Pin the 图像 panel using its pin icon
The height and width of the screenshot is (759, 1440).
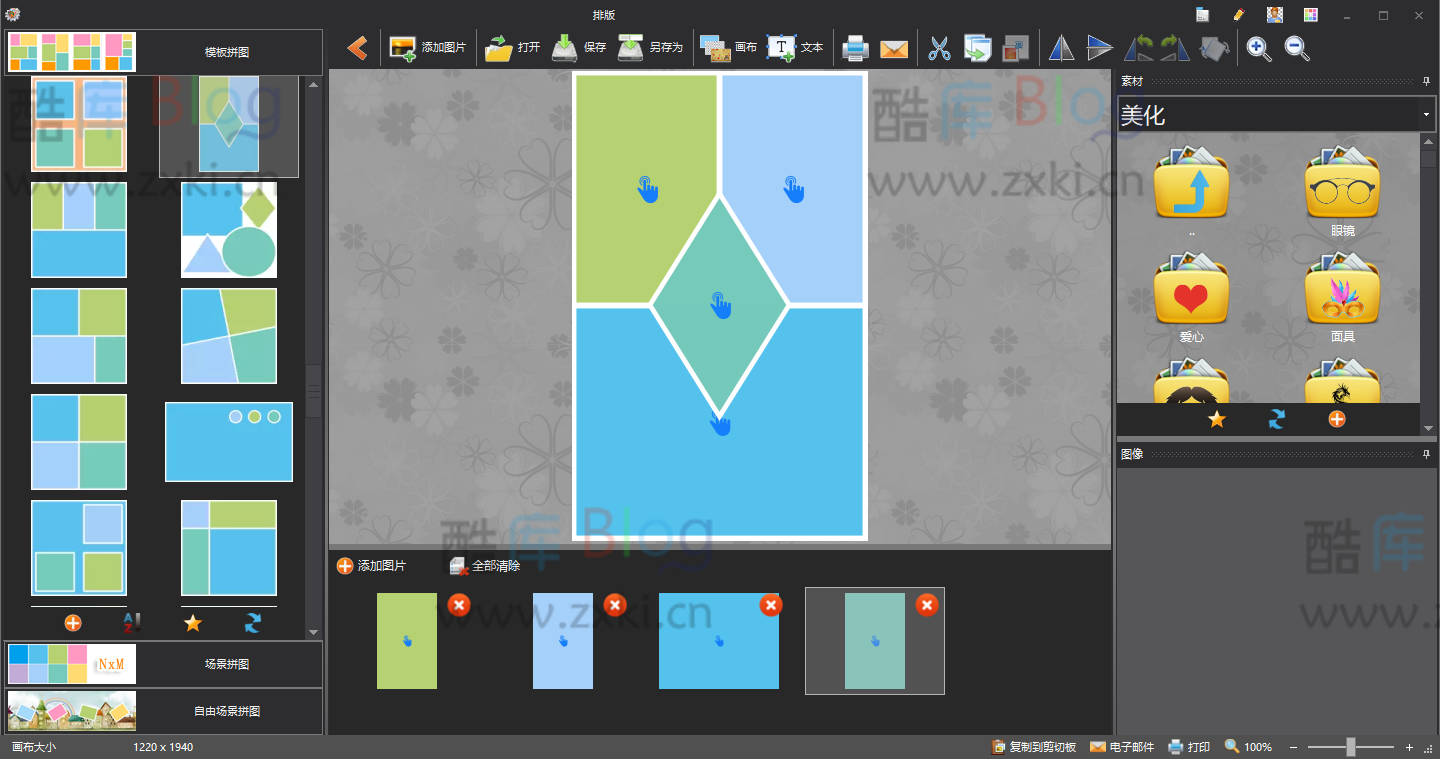(1427, 454)
